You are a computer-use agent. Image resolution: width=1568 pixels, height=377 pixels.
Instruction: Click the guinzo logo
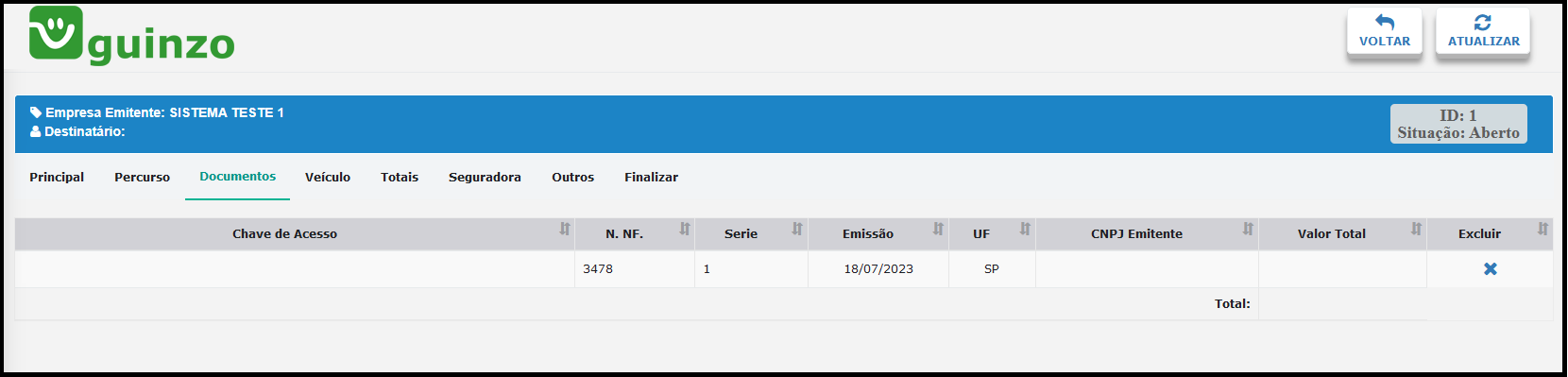[131, 36]
